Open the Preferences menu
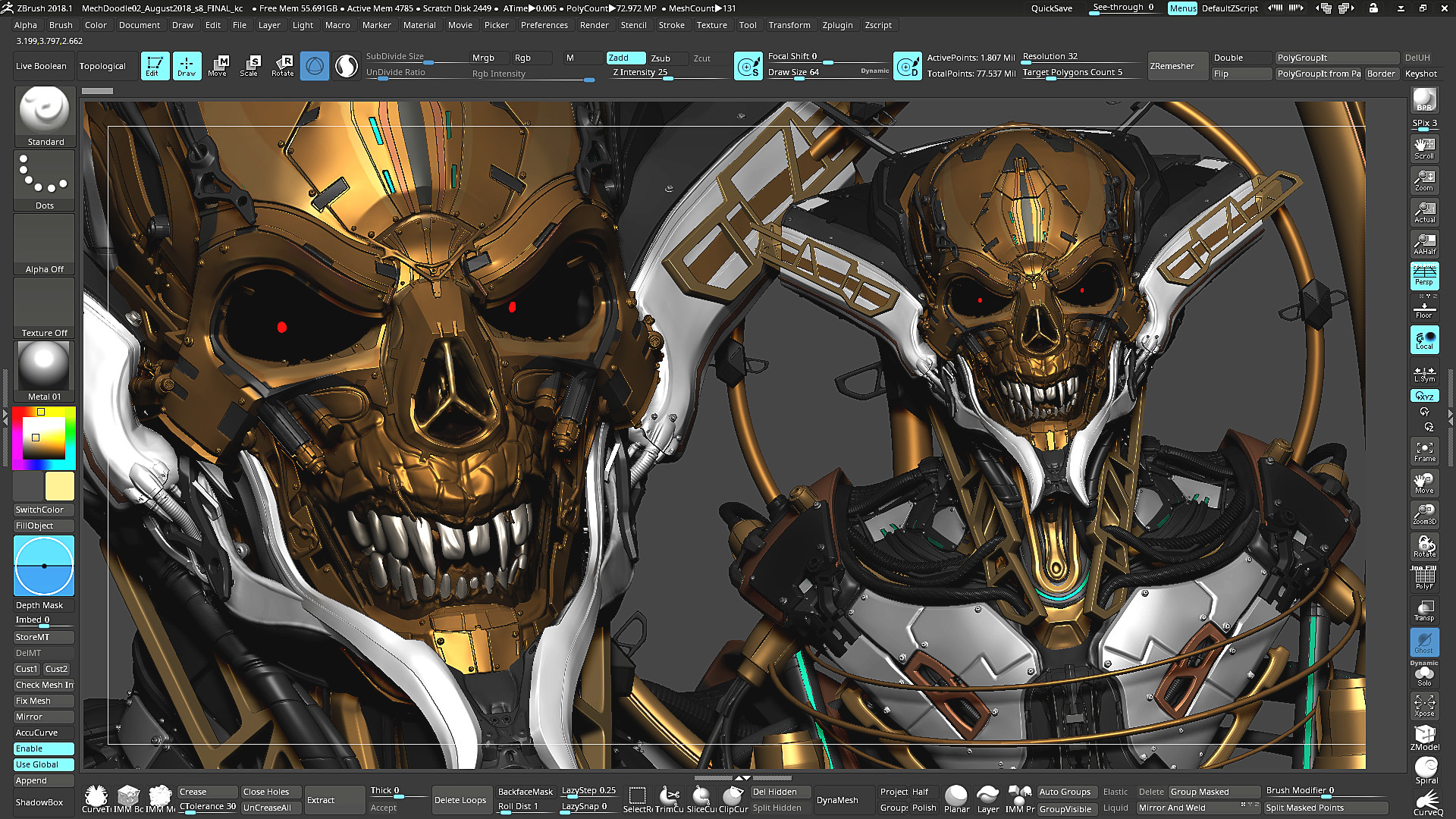Screen dimensions: 1456x819 click(x=544, y=25)
